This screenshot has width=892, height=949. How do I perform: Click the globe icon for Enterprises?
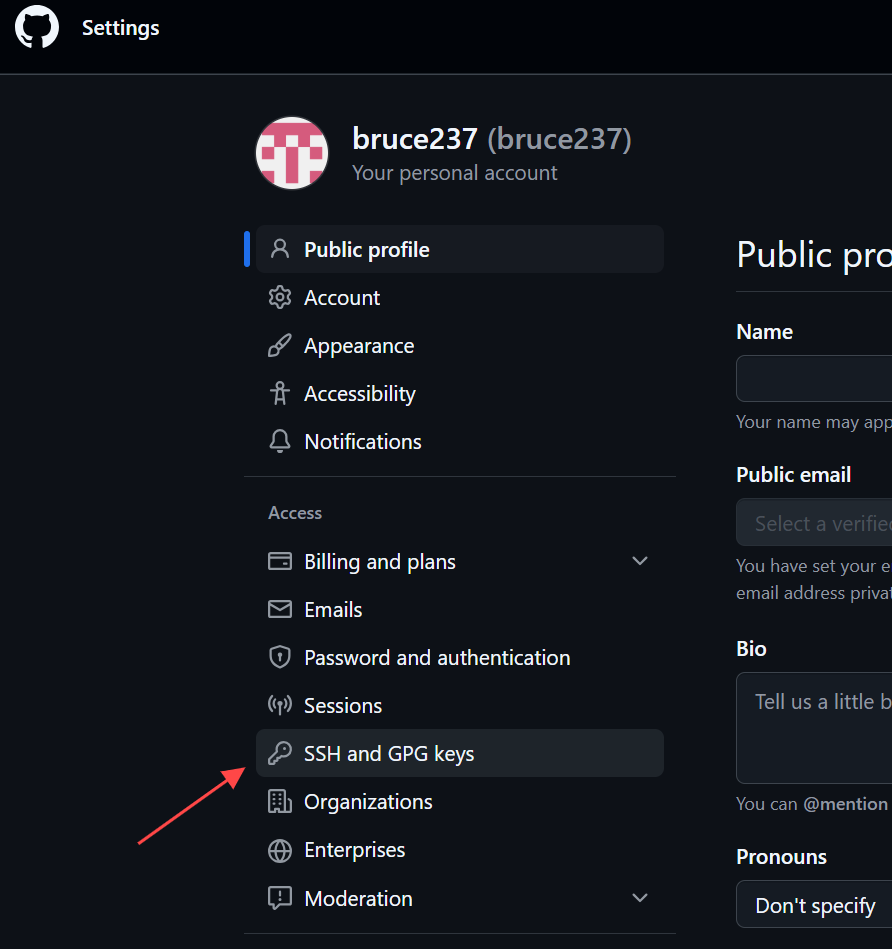pos(280,850)
